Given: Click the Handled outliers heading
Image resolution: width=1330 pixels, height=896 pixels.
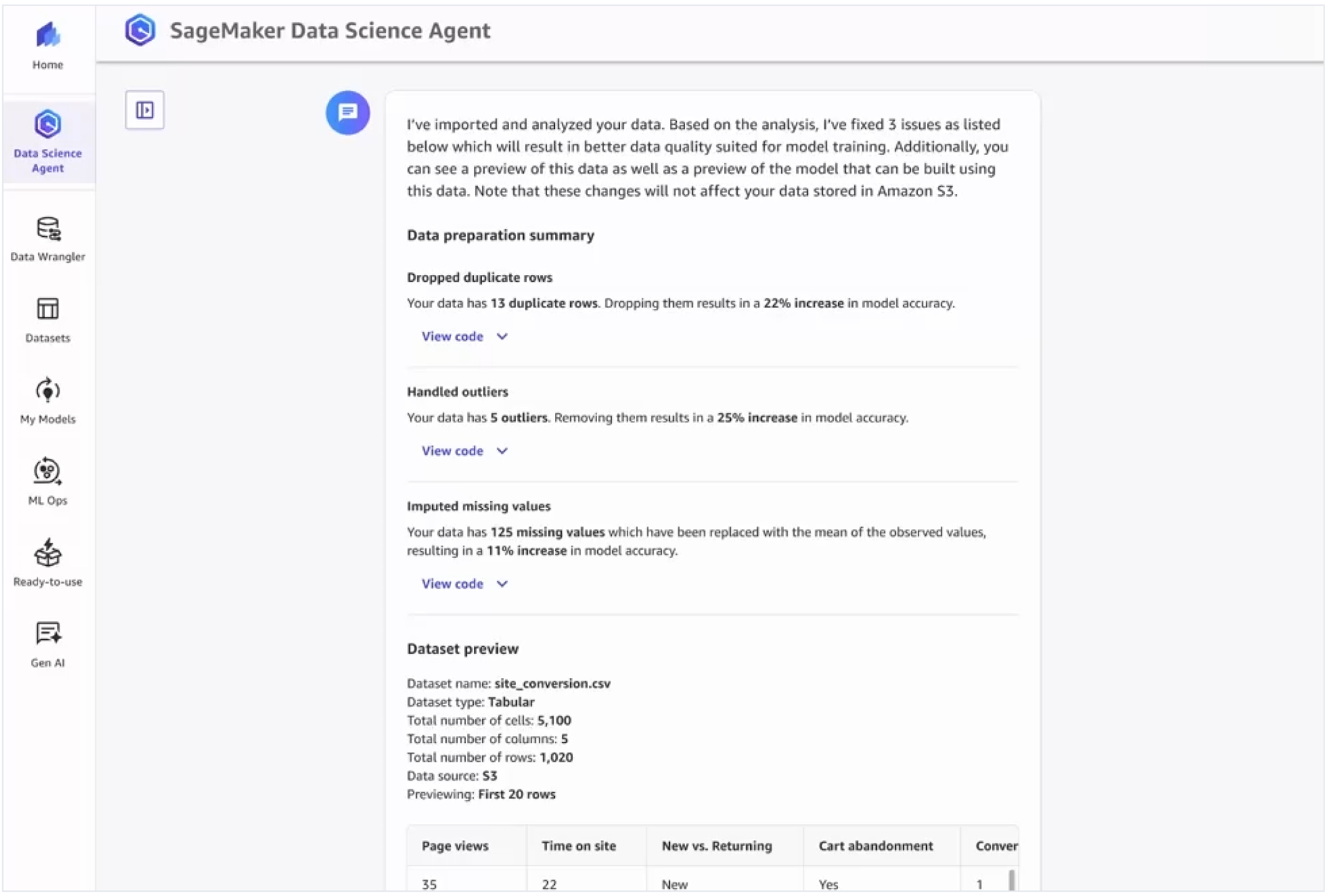Looking at the screenshot, I should 457,392.
